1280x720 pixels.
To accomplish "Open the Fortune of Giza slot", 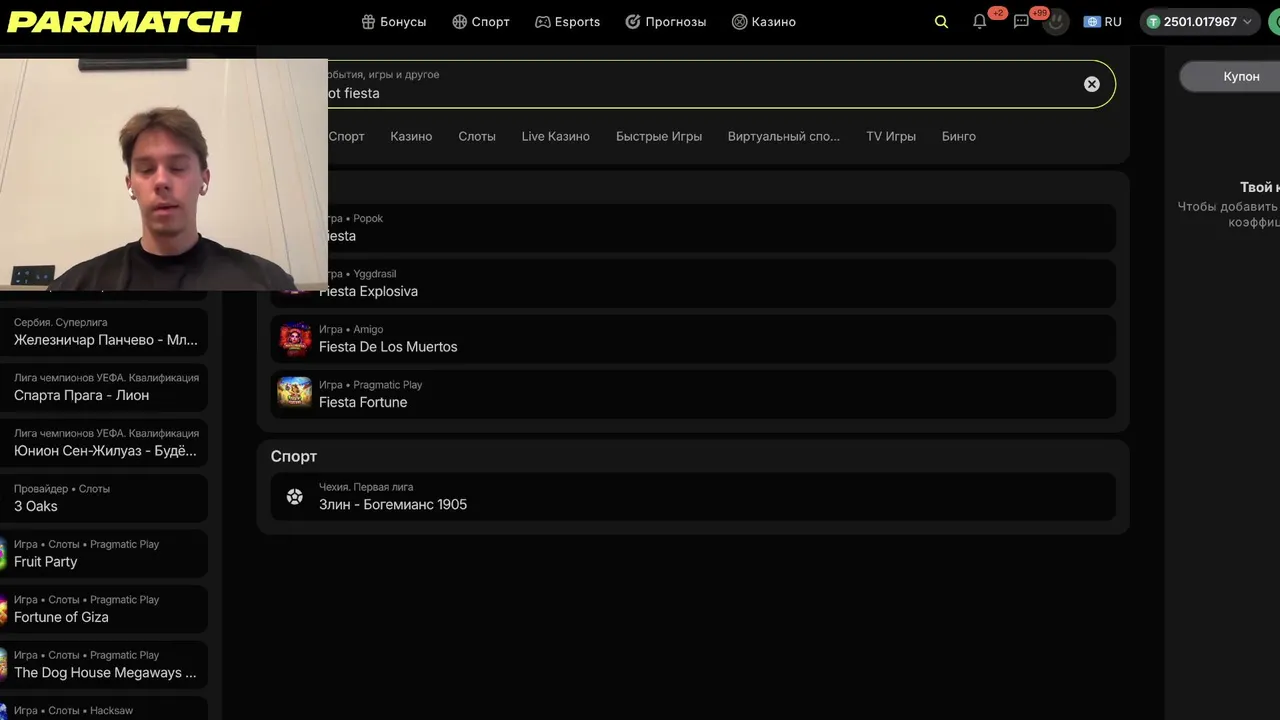I will (104, 609).
